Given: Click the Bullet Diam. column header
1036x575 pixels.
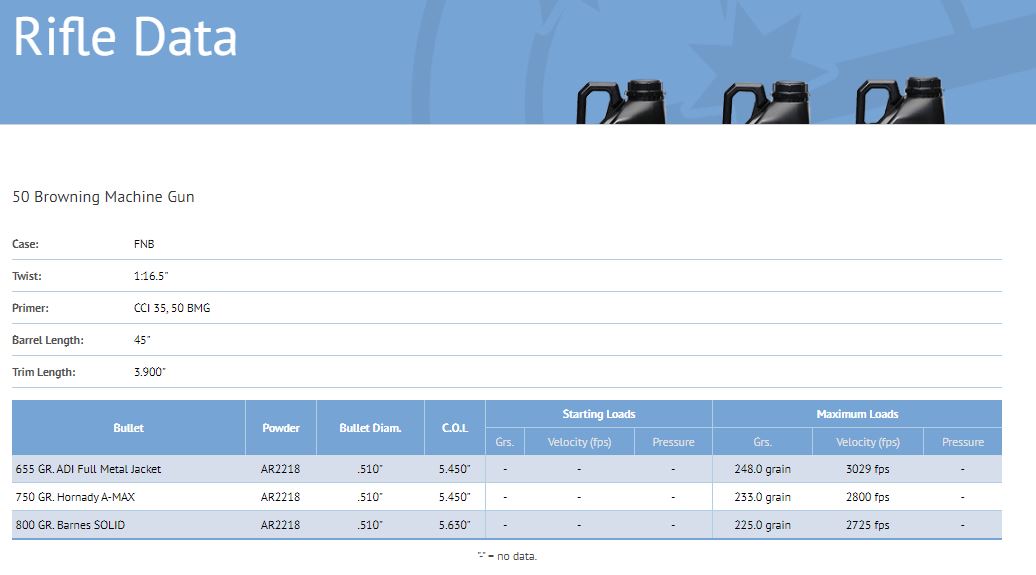Looking at the screenshot, I should click(x=370, y=428).
